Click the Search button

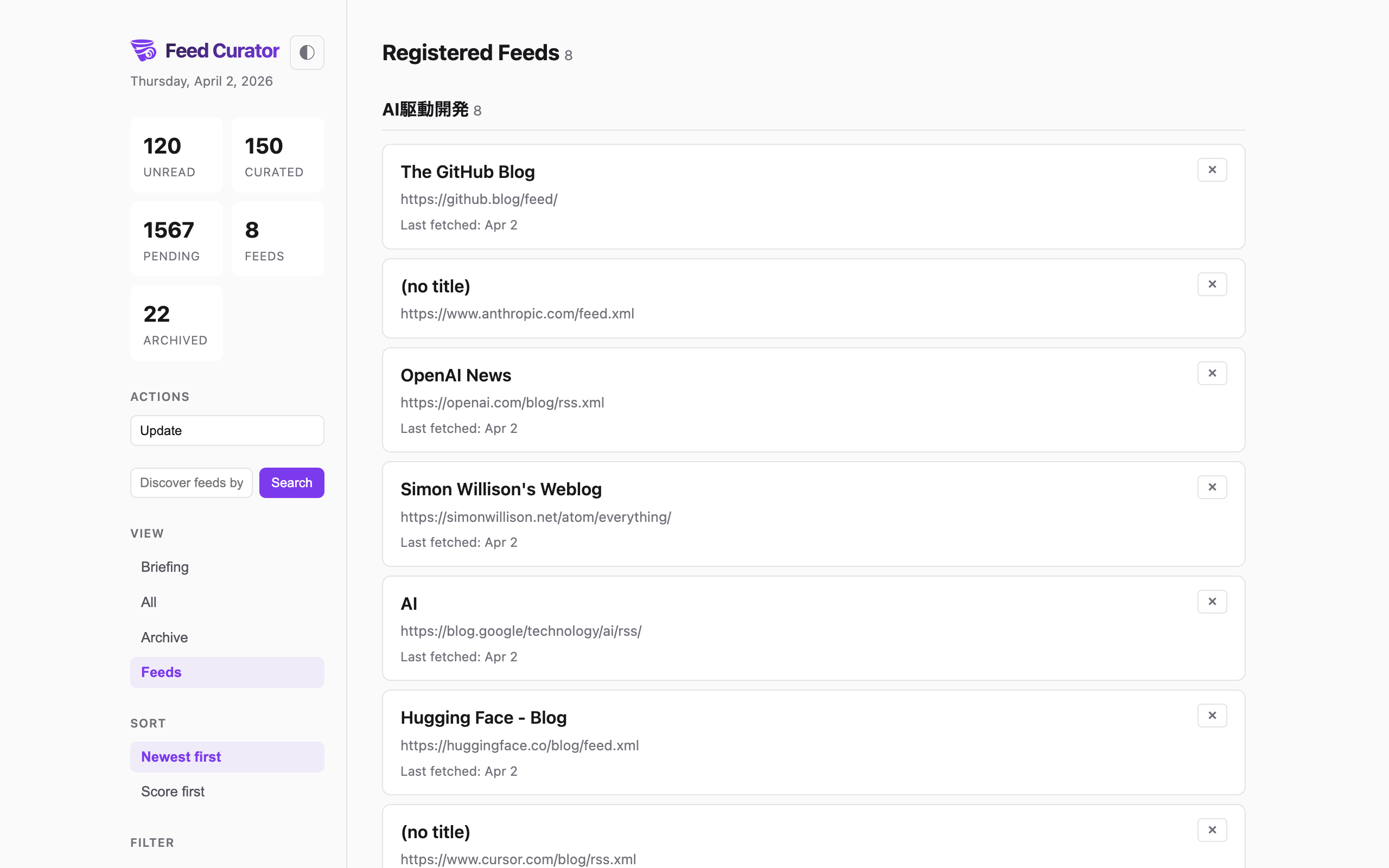click(x=291, y=482)
